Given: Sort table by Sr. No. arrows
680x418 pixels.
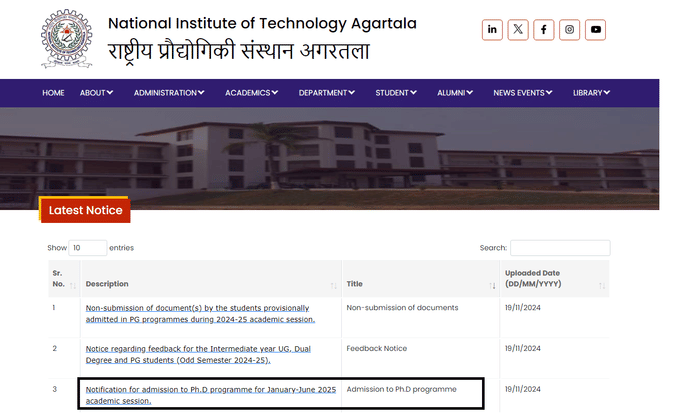Looking at the screenshot, I should point(73,285).
